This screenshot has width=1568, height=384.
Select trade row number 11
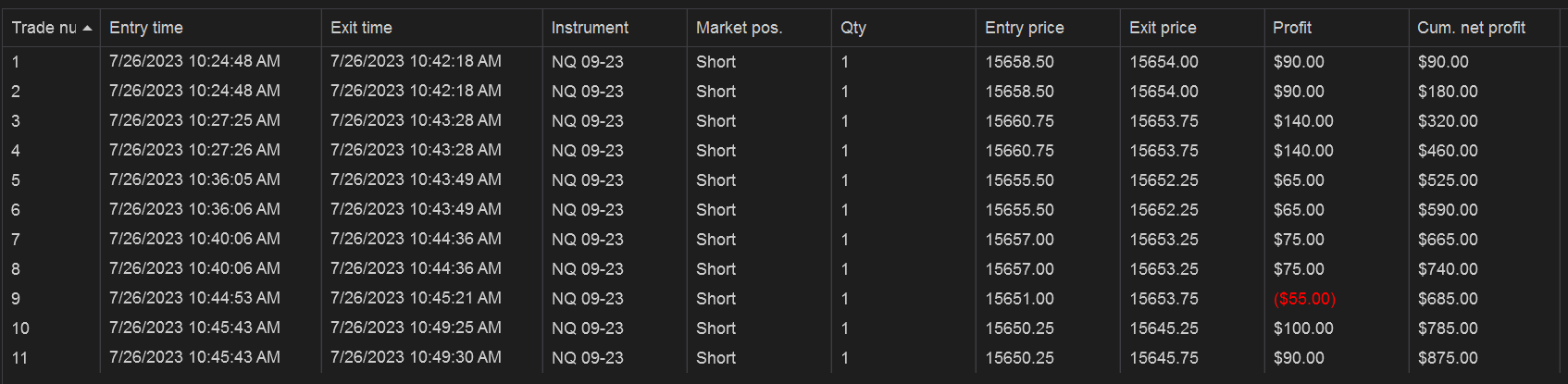click(x=784, y=358)
